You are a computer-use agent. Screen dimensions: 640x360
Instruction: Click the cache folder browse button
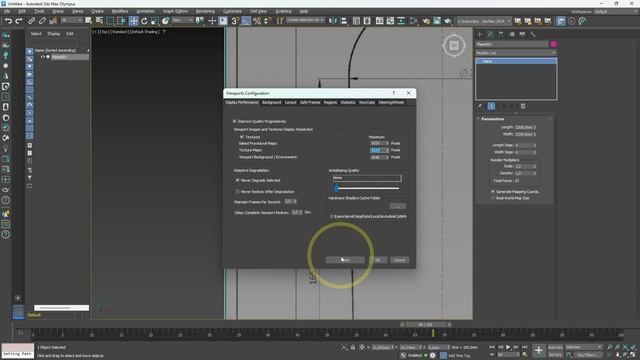click(x=398, y=206)
